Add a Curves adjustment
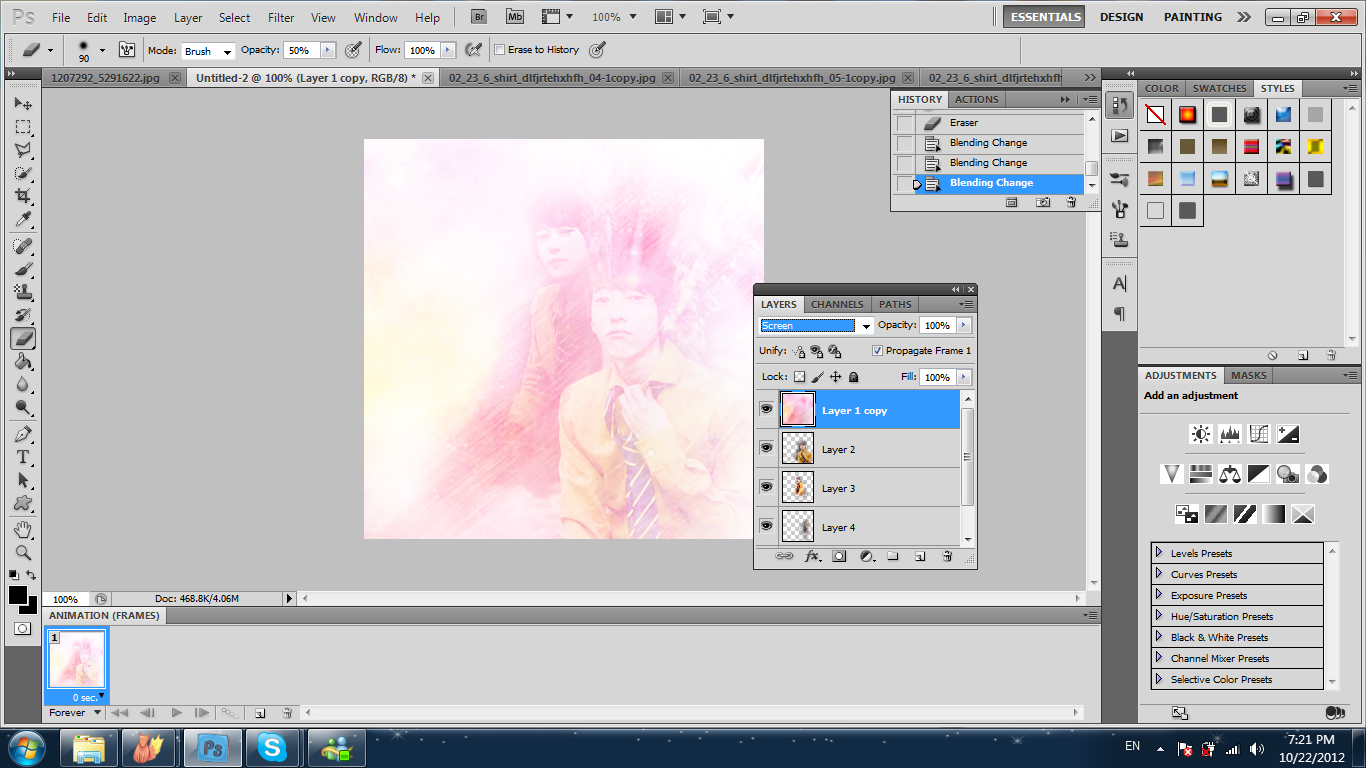This screenshot has width=1366, height=768. tap(1259, 434)
